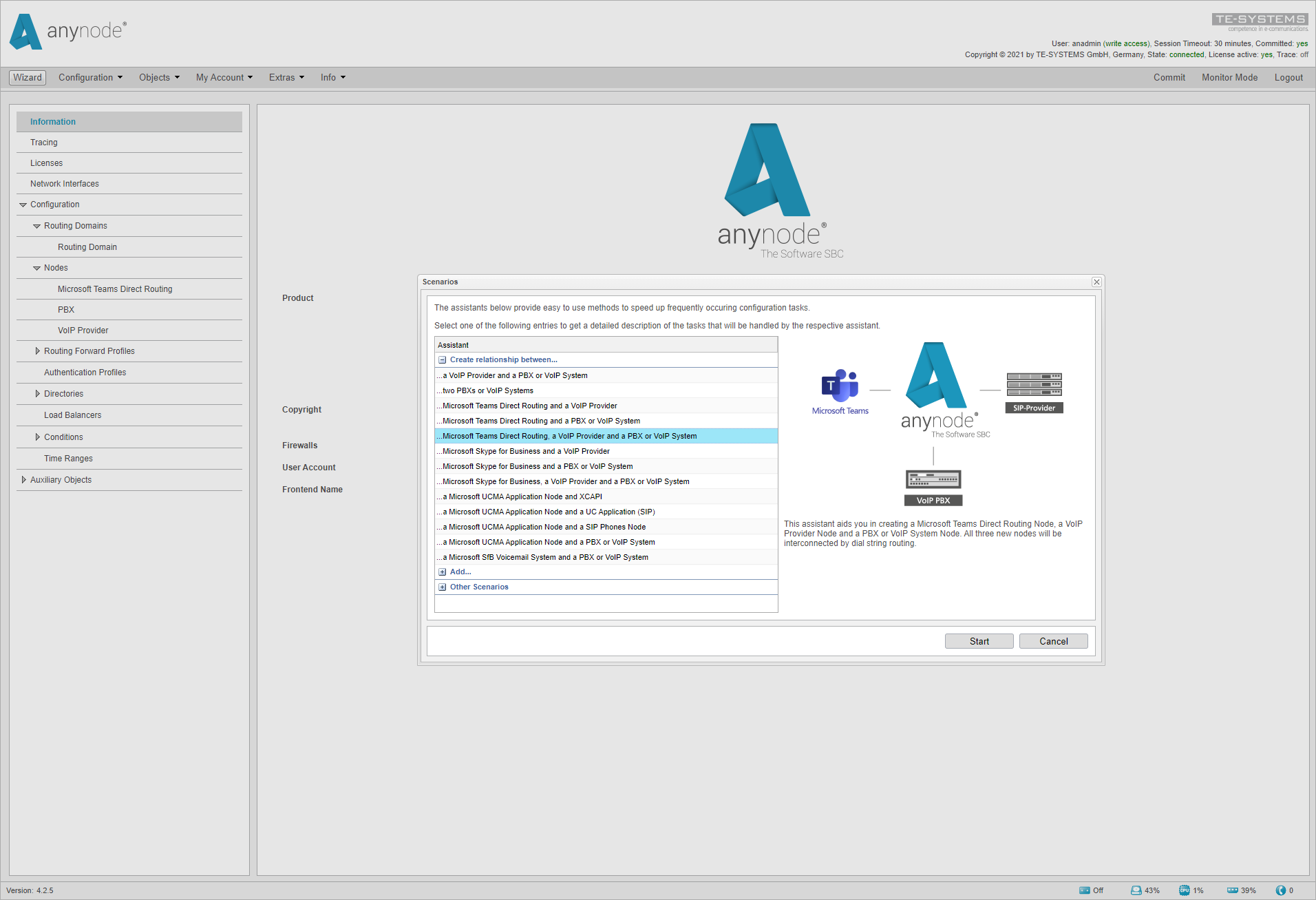This screenshot has width=1316, height=900.
Task: Select '...two PBXs or VoIP Systems' assistant
Action: pos(606,390)
